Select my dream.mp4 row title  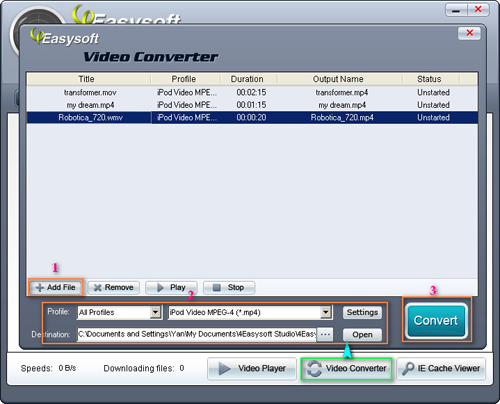90,105
